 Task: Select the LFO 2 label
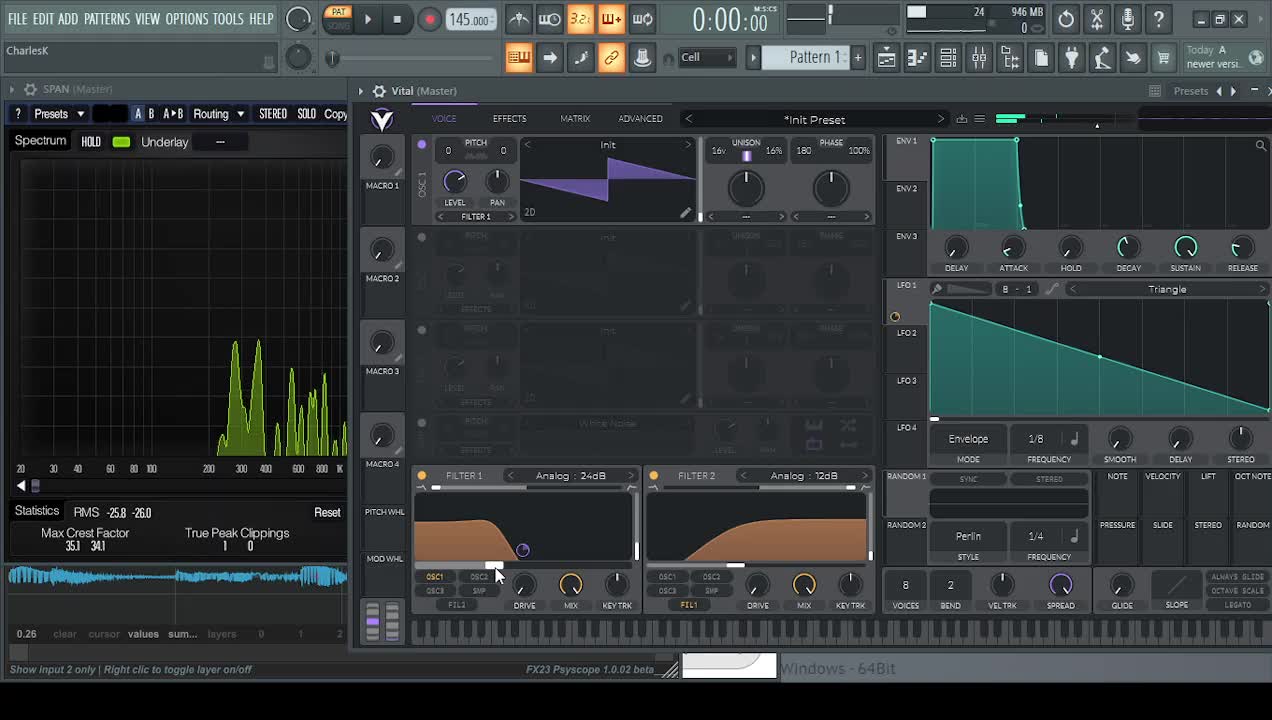click(x=907, y=333)
